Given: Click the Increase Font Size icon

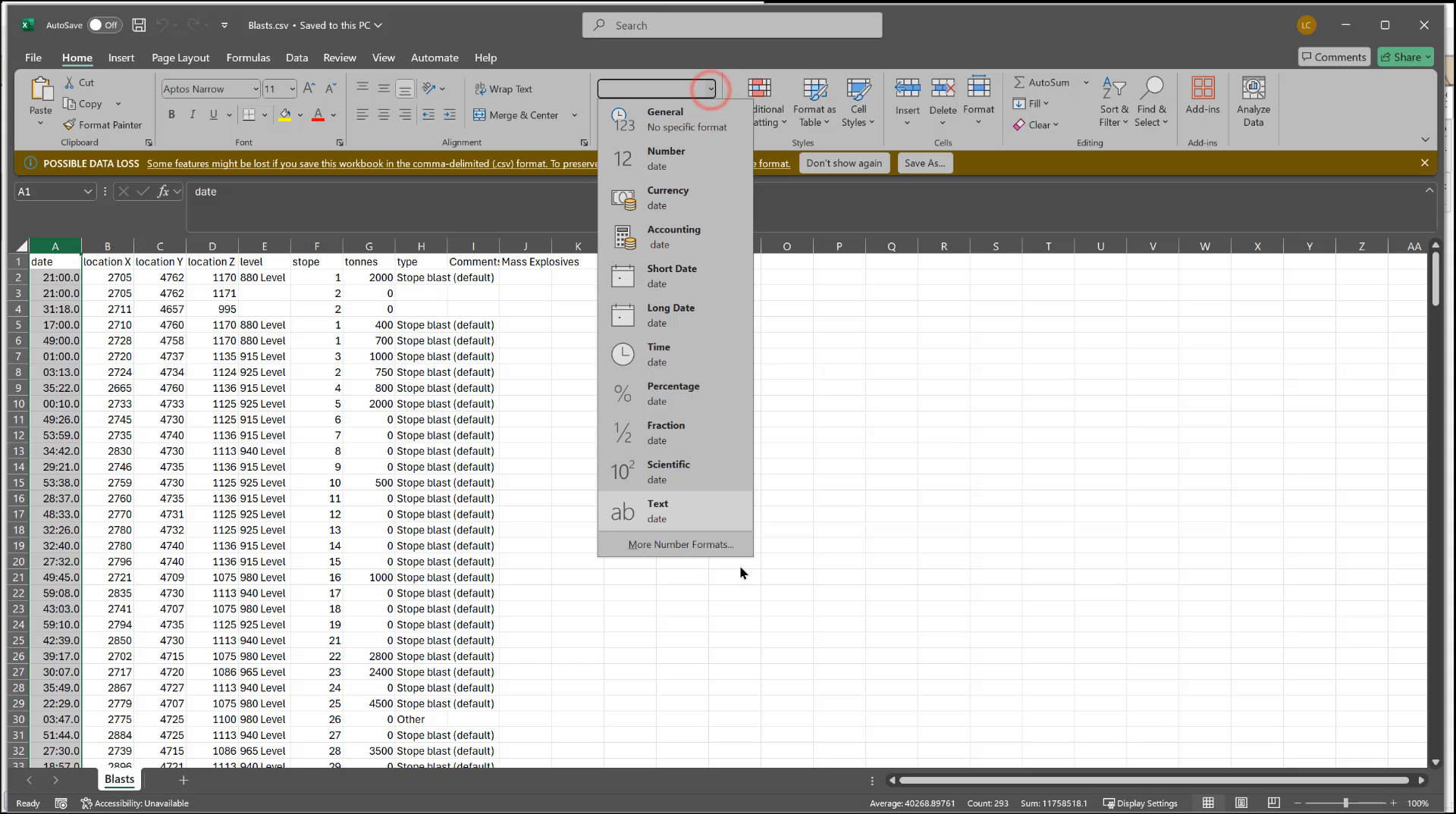Looking at the screenshot, I should click(x=309, y=89).
